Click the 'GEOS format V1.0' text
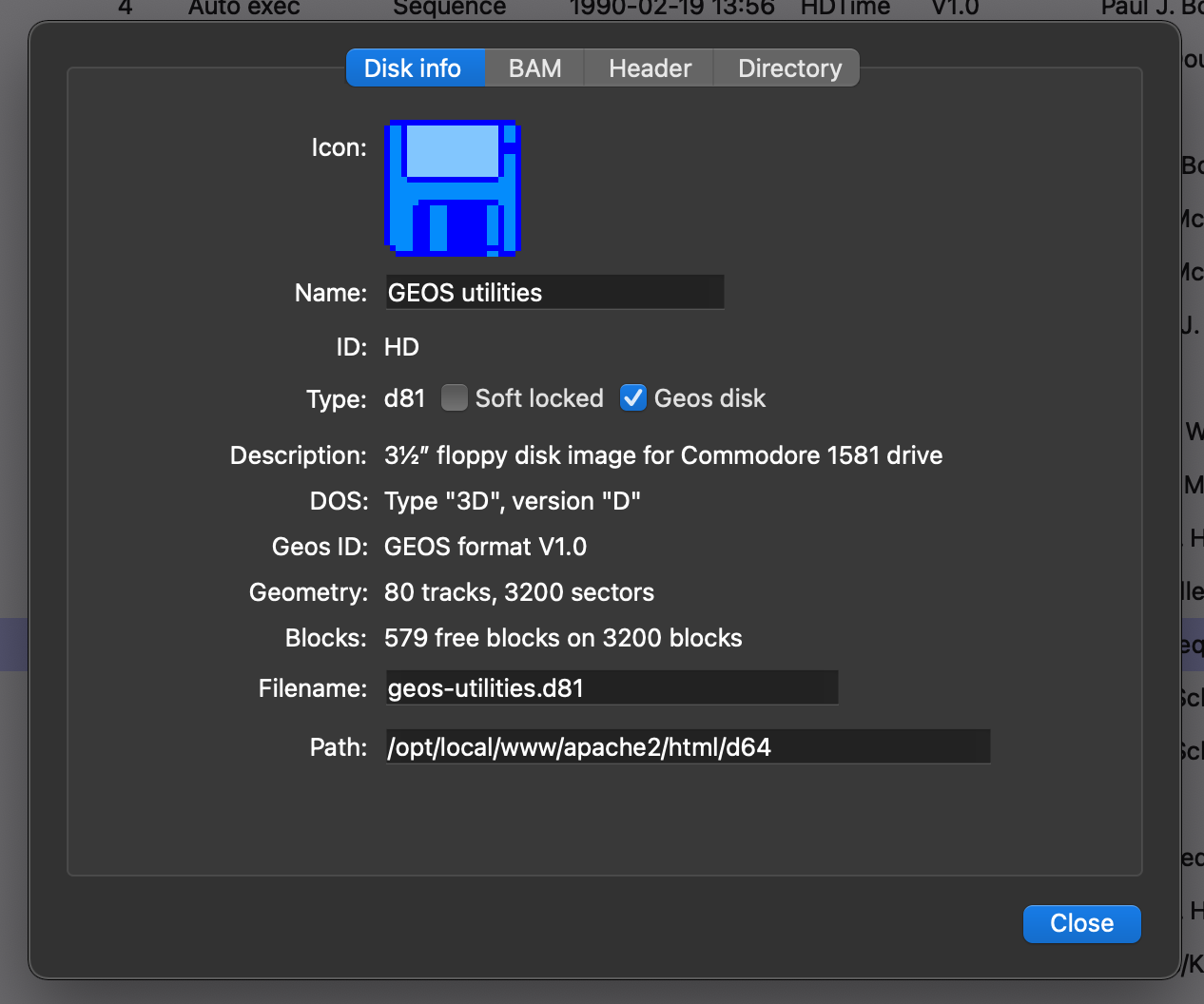1204x1004 pixels. 485,547
